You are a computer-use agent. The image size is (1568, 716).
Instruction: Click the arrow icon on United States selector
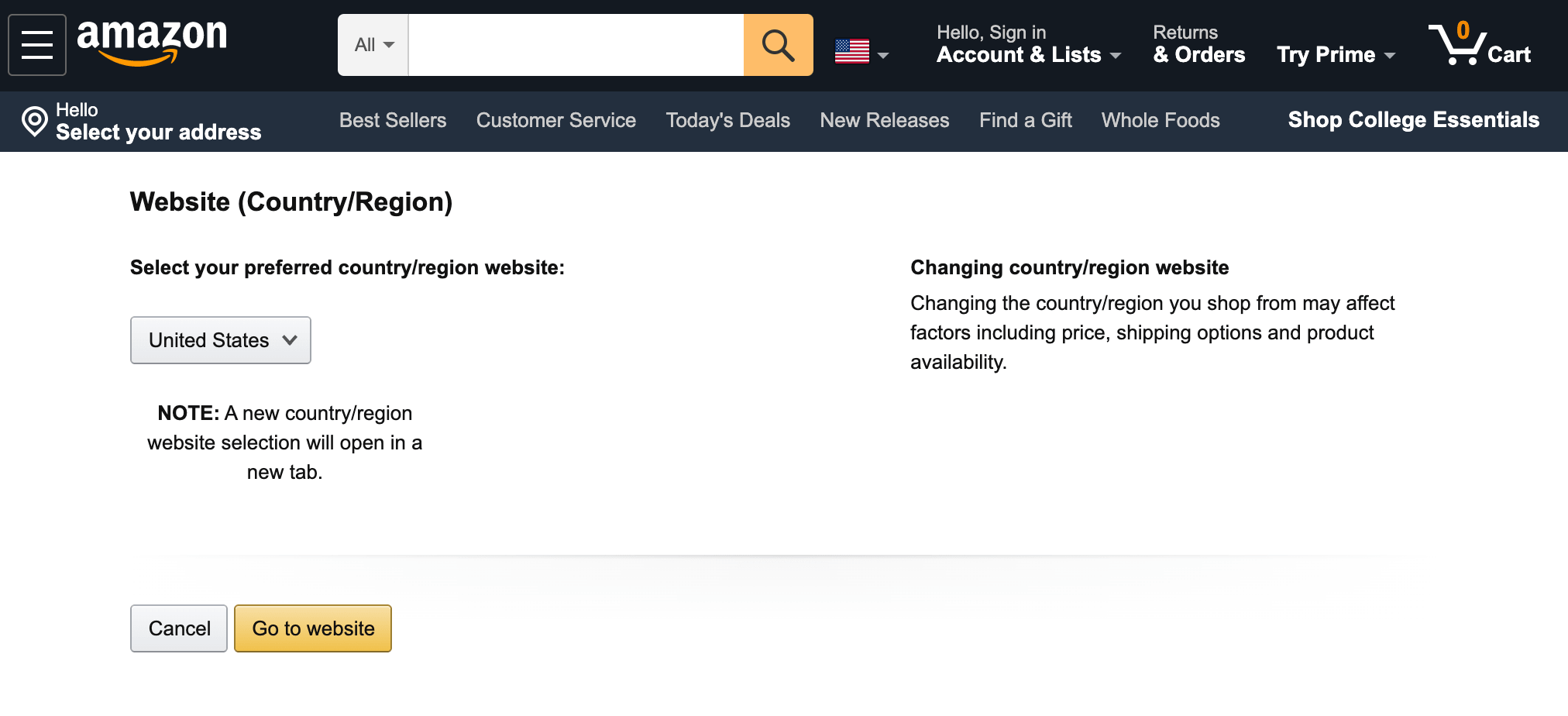click(290, 339)
